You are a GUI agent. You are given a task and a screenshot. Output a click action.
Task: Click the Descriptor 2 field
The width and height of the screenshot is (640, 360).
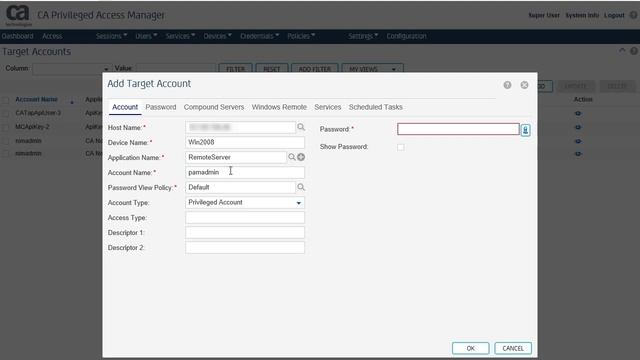[245, 247]
